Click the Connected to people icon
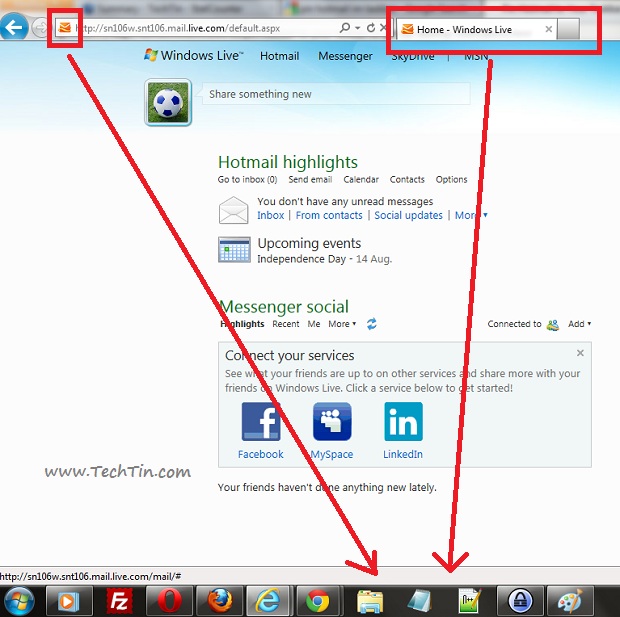 552,325
